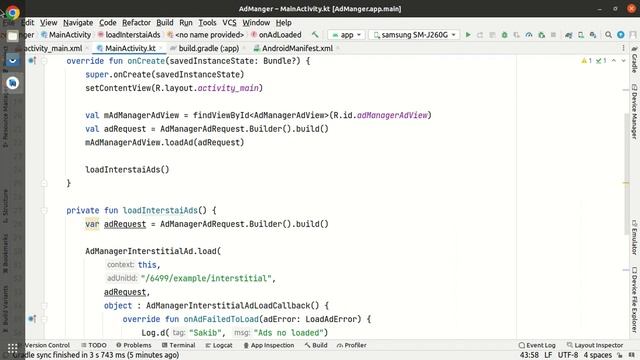Open the VCS menu
The height and width of the screenshot is (360, 640).
tap(229, 23)
